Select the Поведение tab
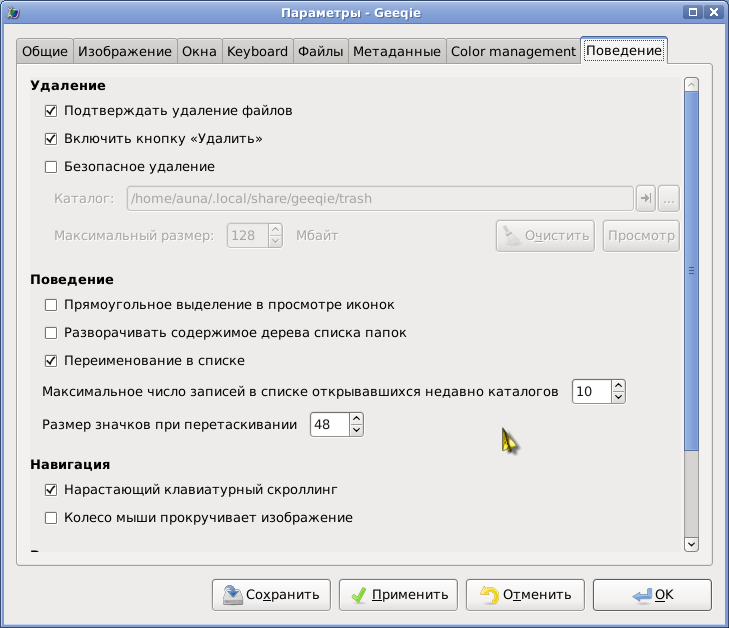729x628 pixels. pyautogui.click(x=624, y=50)
